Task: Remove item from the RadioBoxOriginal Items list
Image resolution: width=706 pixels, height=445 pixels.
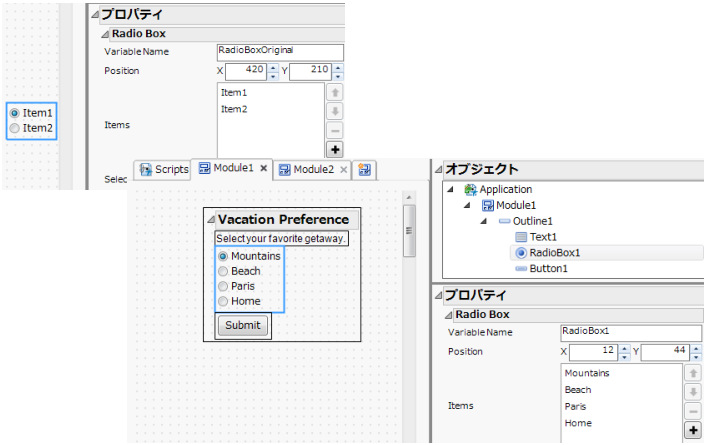Action: (x=335, y=131)
